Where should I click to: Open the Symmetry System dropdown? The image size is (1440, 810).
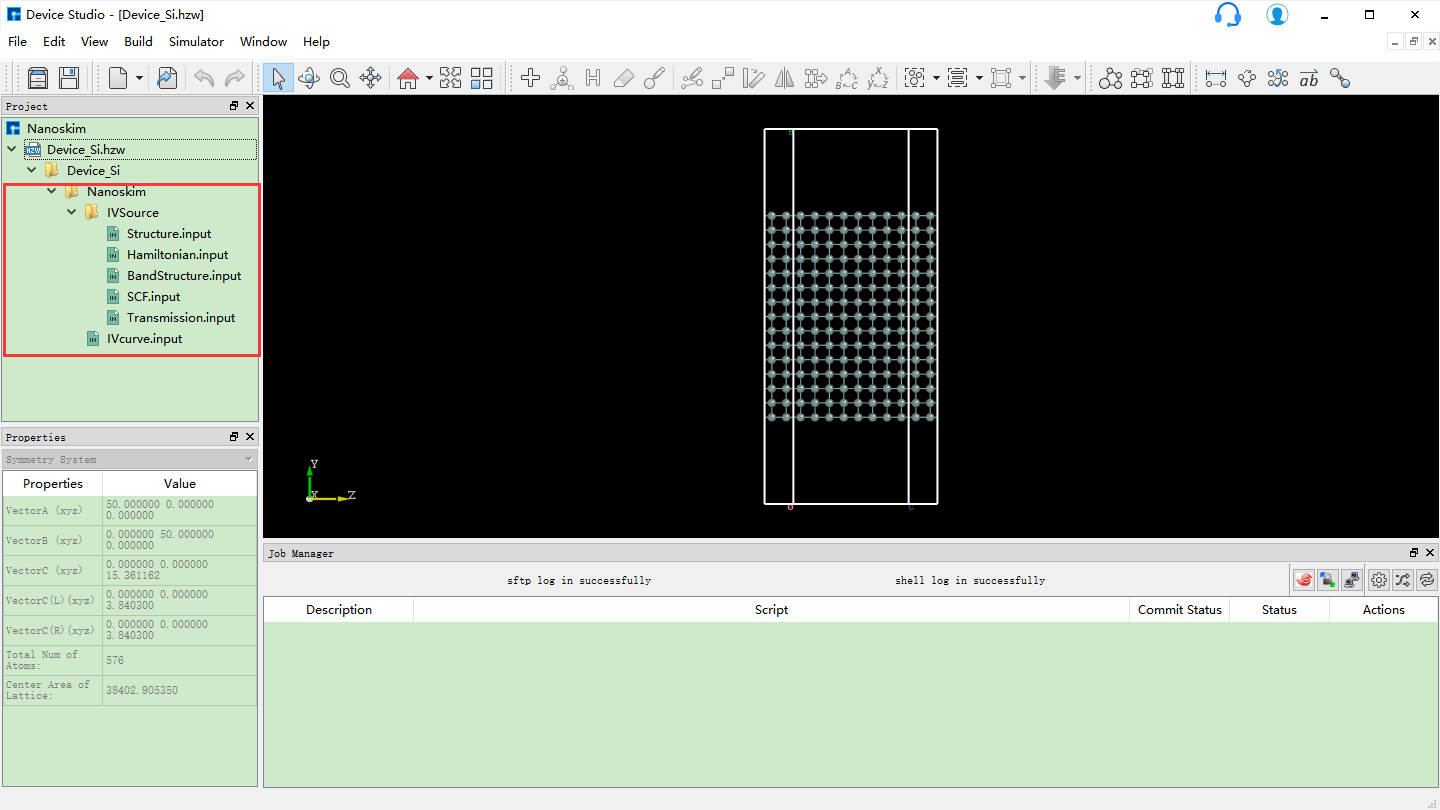coord(249,459)
